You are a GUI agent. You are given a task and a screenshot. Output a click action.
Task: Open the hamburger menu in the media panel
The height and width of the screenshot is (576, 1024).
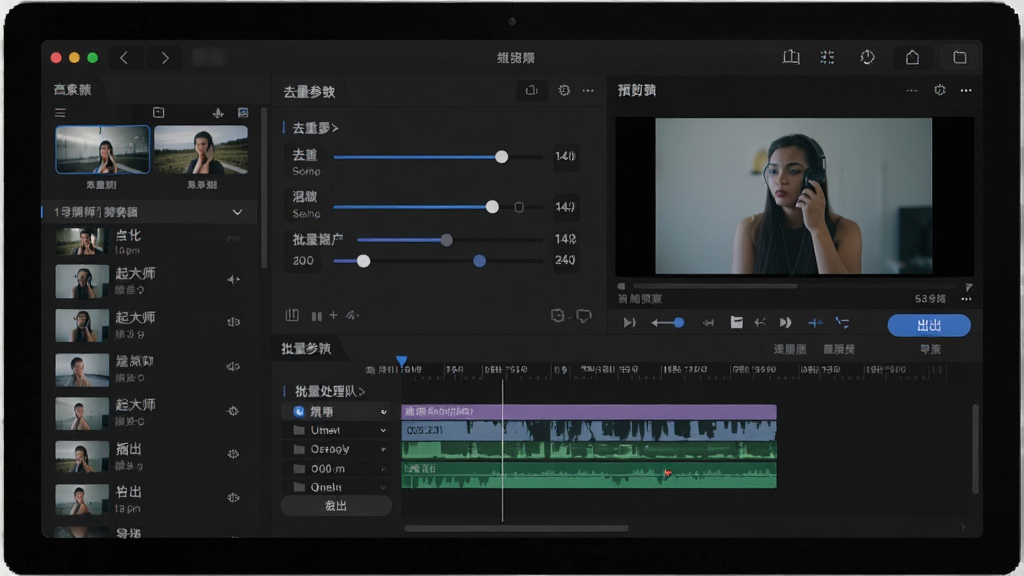(60, 113)
